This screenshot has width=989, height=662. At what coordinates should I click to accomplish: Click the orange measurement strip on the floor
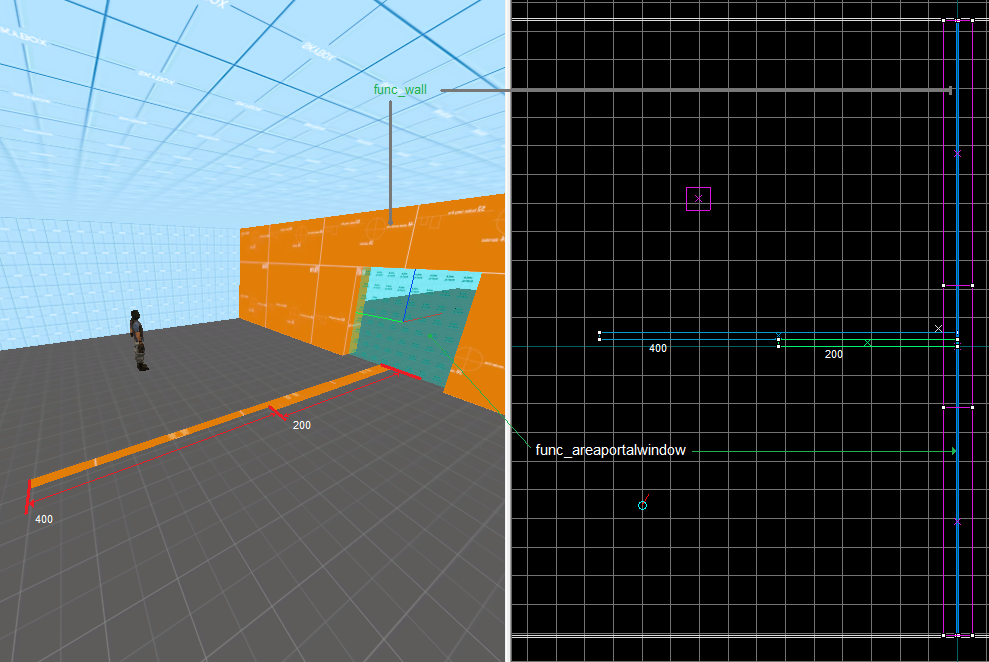[208, 427]
